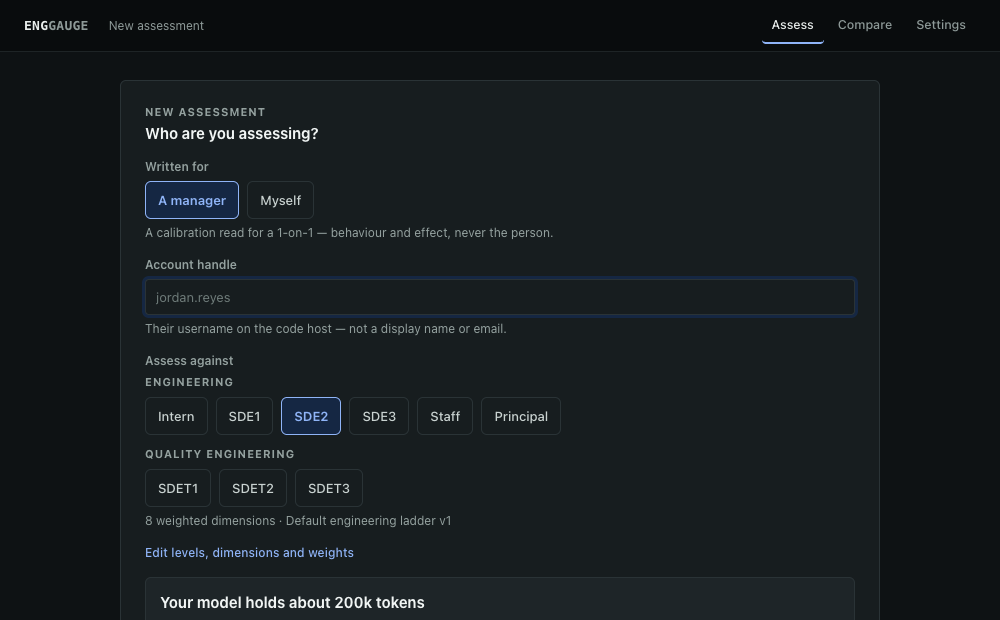This screenshot has width=1000, height=620.
Task: Select the SDE3 level
Action: click(379, 417)
